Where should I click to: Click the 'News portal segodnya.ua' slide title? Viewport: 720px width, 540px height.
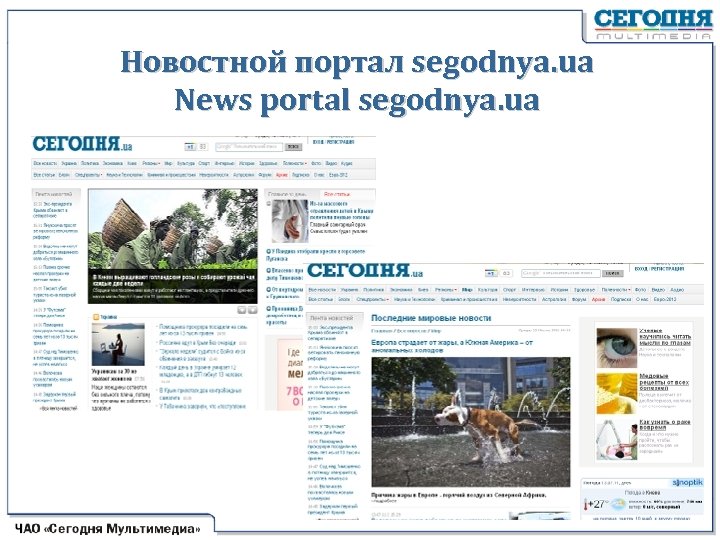click(357, 100)
